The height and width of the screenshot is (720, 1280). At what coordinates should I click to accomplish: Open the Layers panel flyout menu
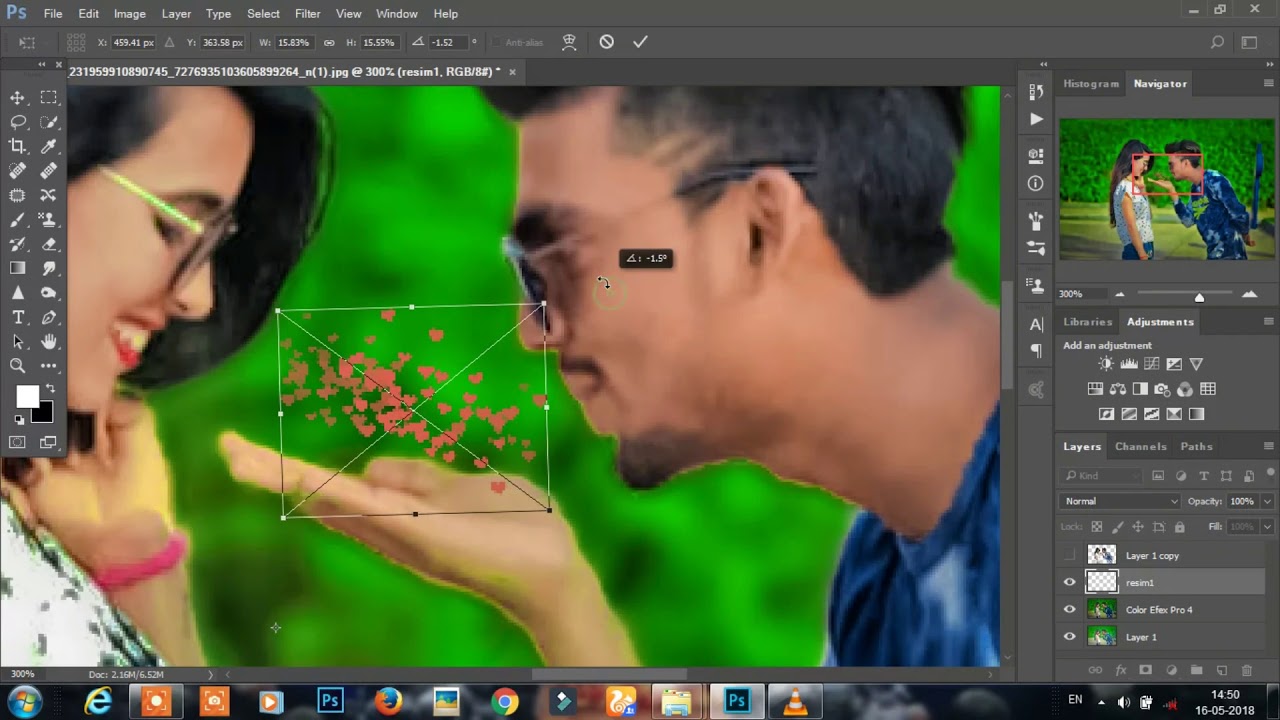click(x=1268, y=446)
